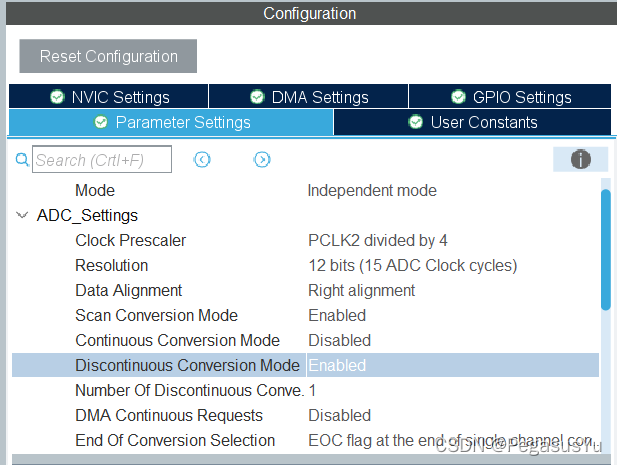
Task: Click the horizontal scrollbar at the bottom
Action: [x=311, y=459]
